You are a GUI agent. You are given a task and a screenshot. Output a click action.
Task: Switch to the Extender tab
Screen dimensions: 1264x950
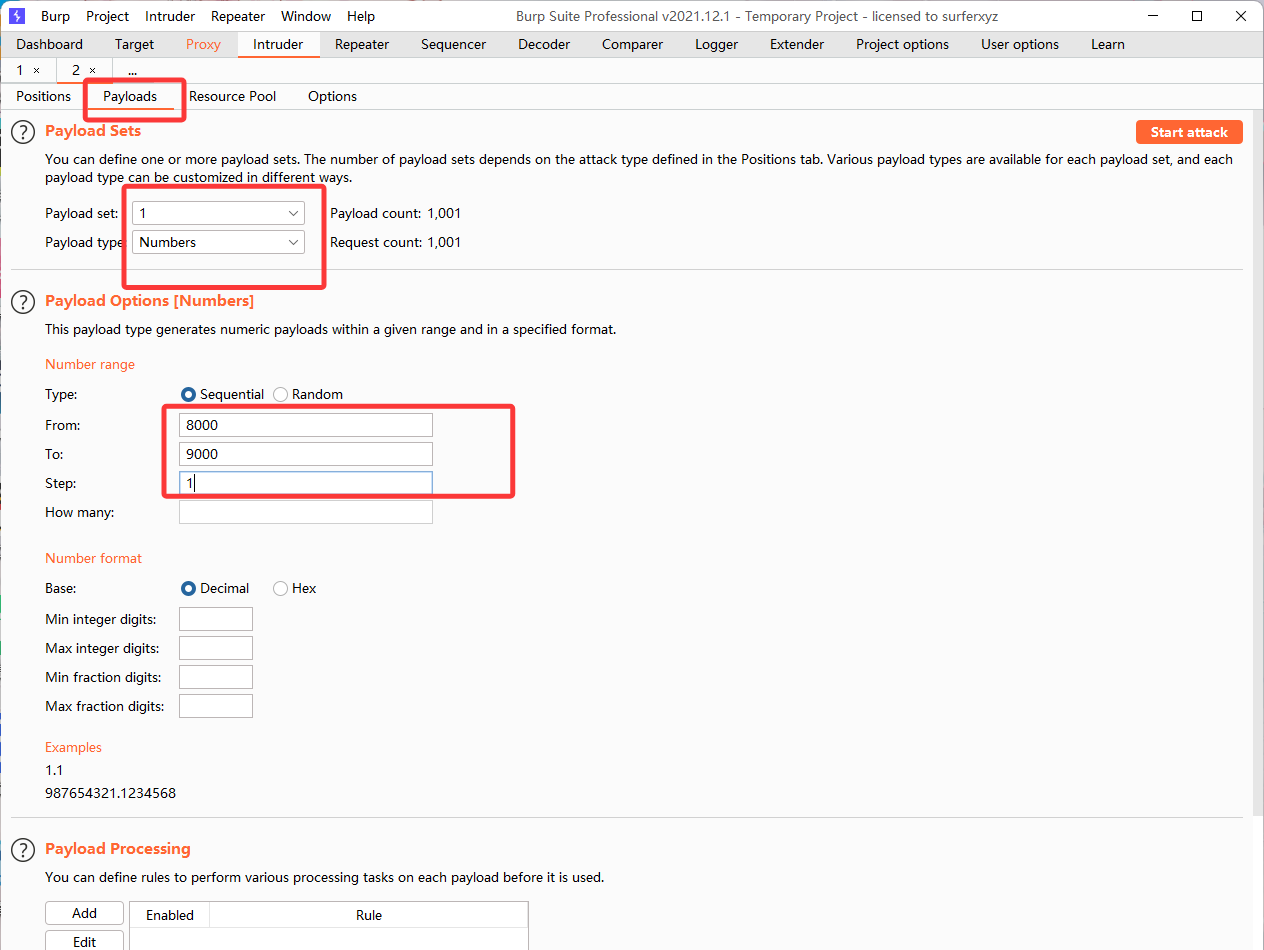[797, 44]
